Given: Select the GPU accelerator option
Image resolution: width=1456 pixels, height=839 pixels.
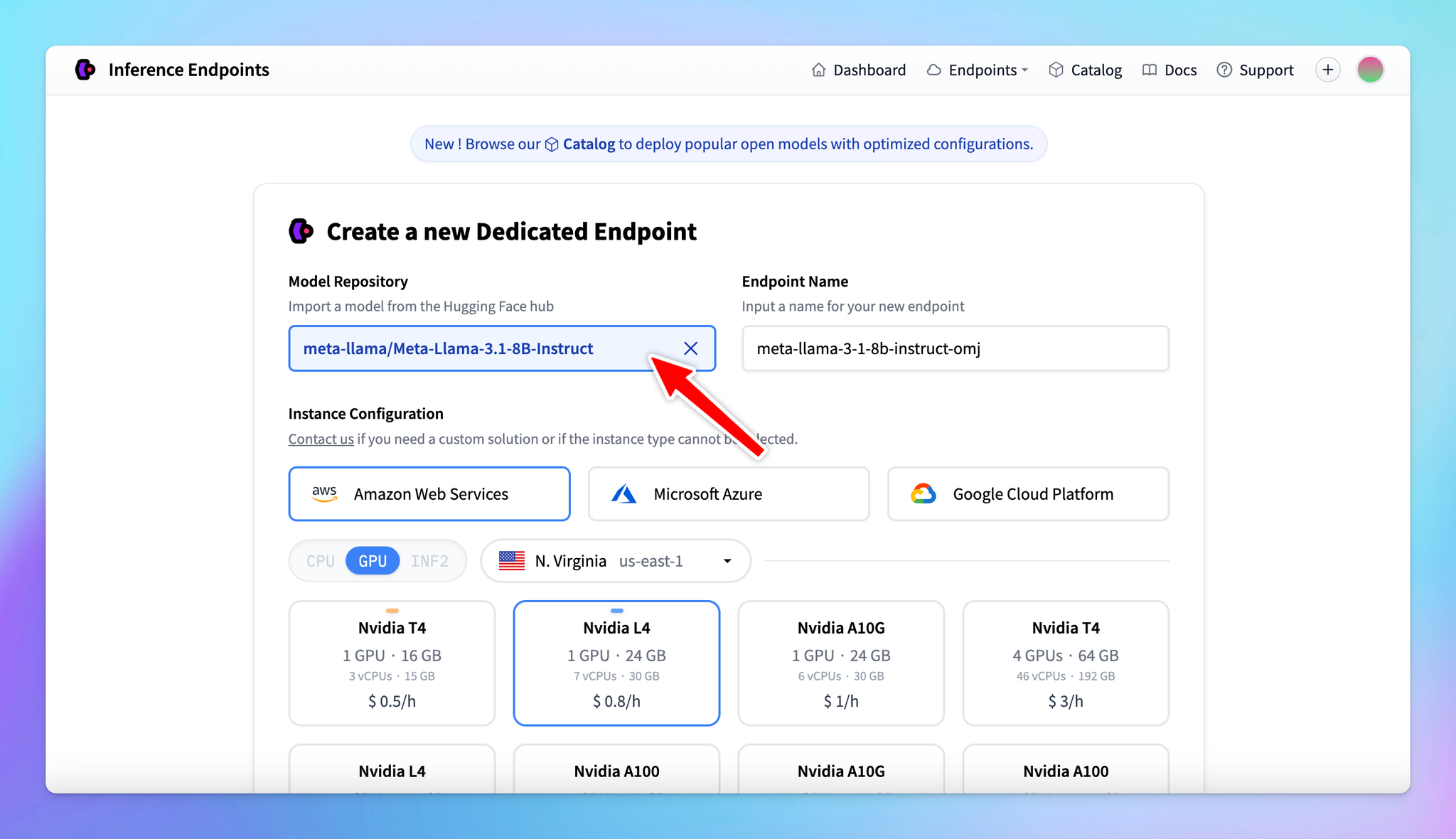Looking at the screenshot, I should tap(373, 561).
